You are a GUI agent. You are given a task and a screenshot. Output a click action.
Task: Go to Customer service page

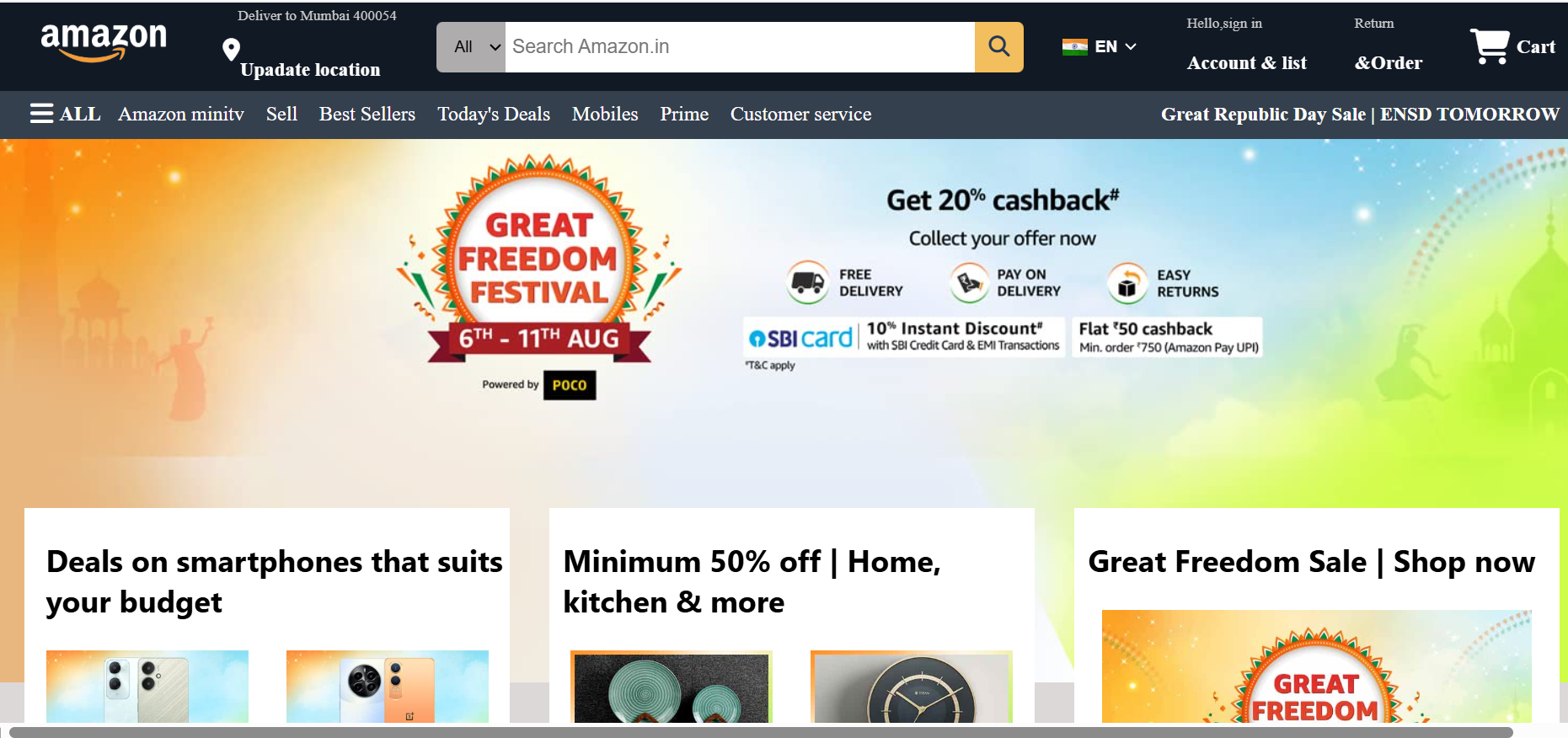coord(800,114)
